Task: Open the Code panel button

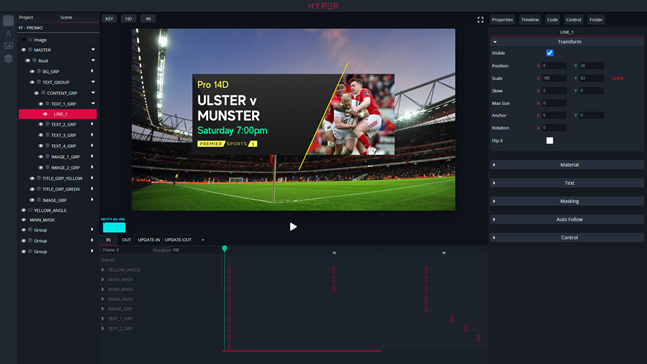Action: (x=552, y=19)
